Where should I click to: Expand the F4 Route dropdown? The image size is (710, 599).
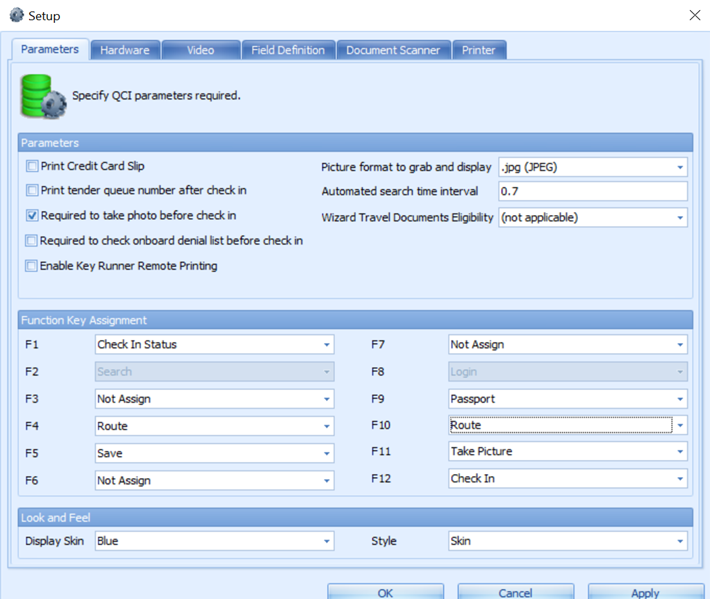click(x=215, y=426)
